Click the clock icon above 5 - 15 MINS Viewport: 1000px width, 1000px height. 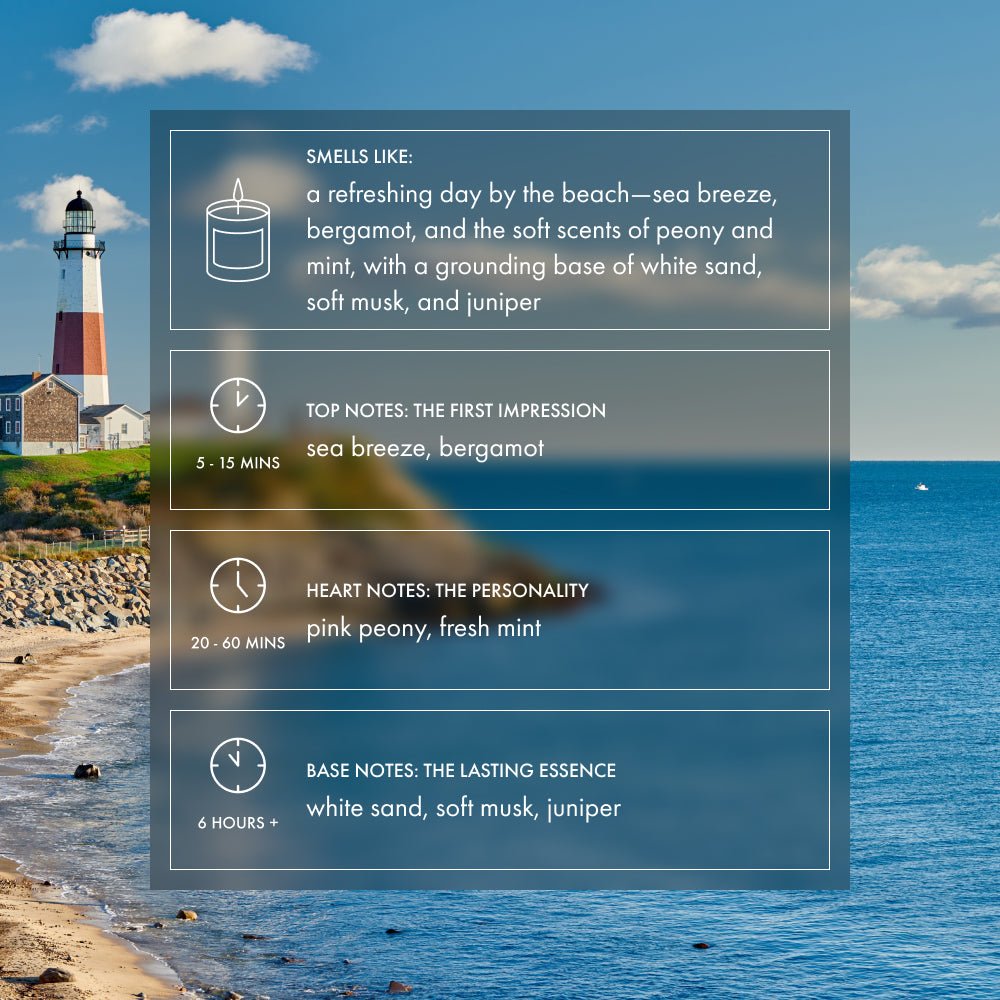pos(238,405)
